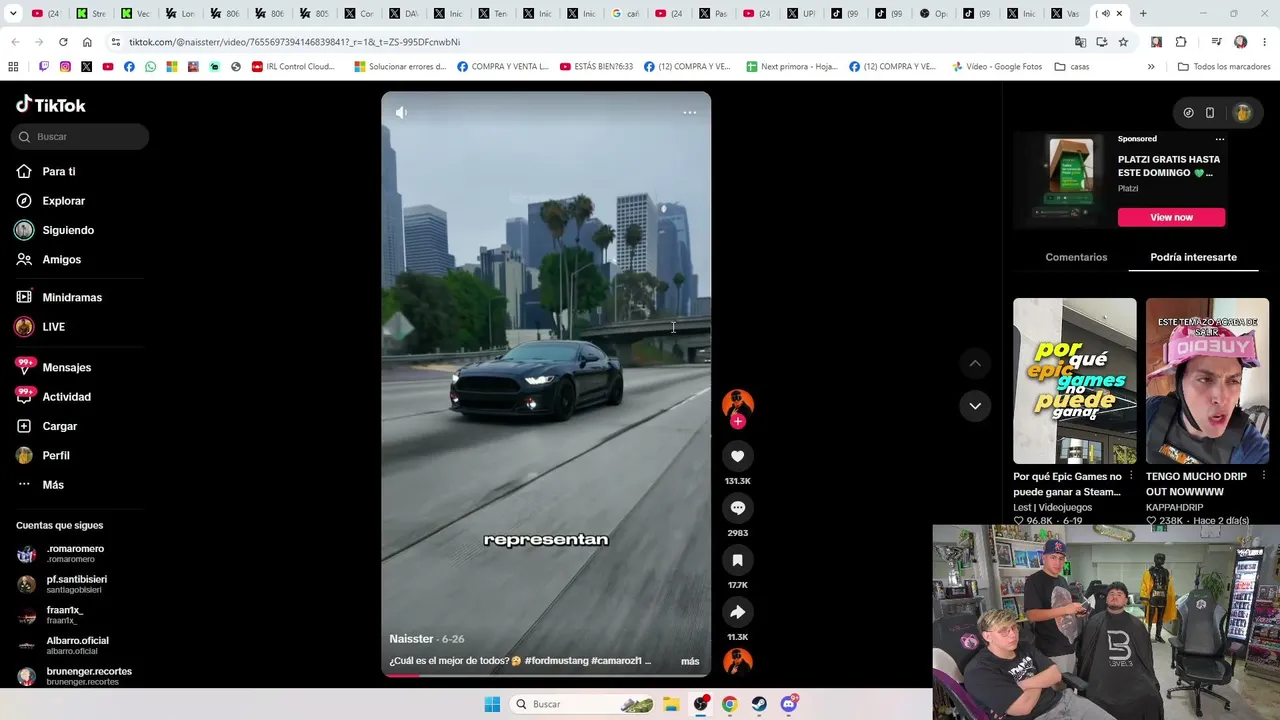Image resolution: width=1280 pixels, height=720 pixels.
Task: Open the #fordmustang hashtag
Action: [x=555, y=661]
